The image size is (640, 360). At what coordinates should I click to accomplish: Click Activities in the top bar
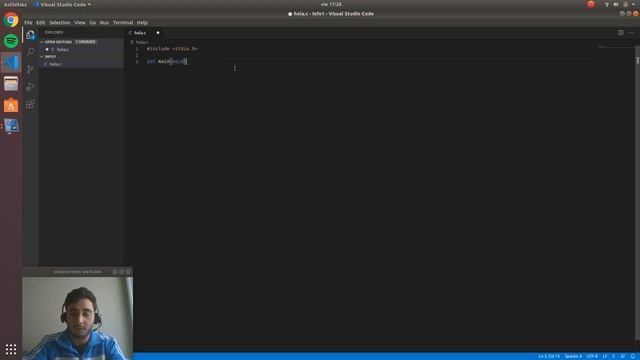click(15, 4)
